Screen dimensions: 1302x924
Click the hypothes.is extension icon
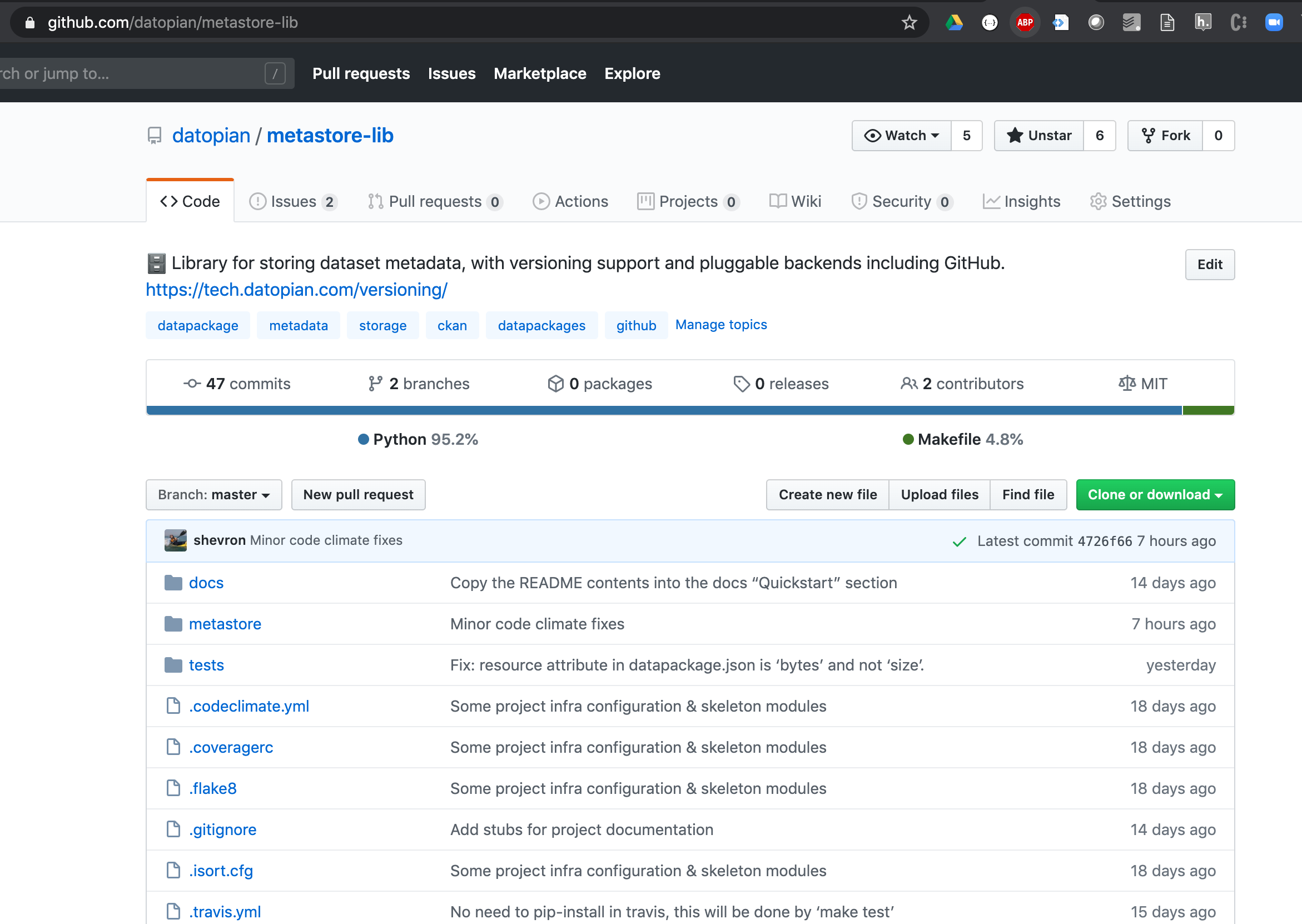[1202, 23]
